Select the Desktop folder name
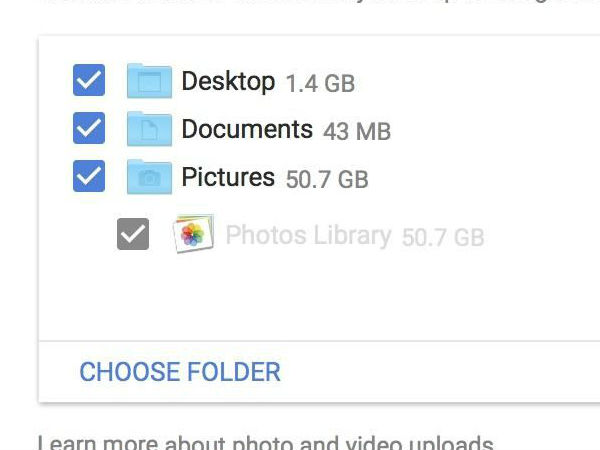The image size is (600, 450). (228, 81)
